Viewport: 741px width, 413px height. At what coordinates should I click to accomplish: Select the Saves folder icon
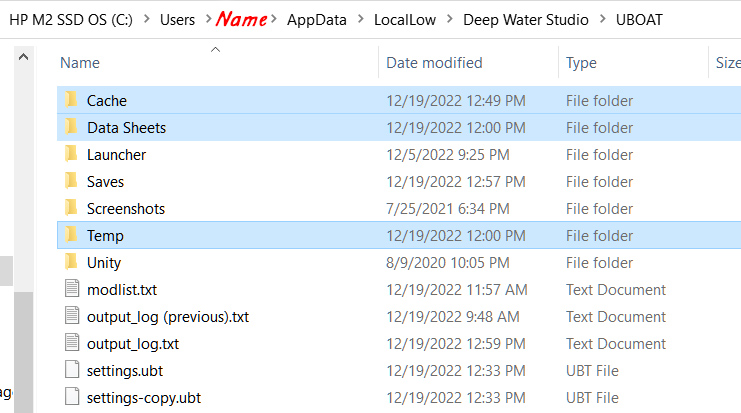71,181
